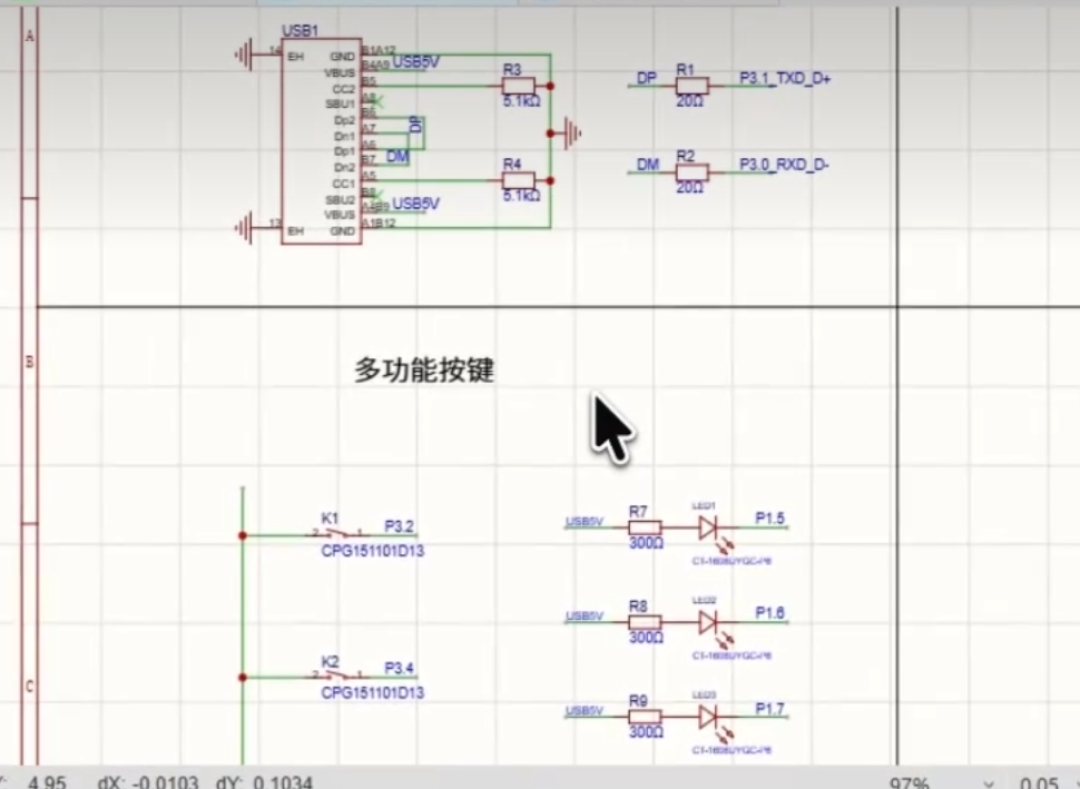Image resolution: width=1080 pixels, height=789 pixels.
Task: Select DM net label left of R2
Action: [x=648, y=165]
